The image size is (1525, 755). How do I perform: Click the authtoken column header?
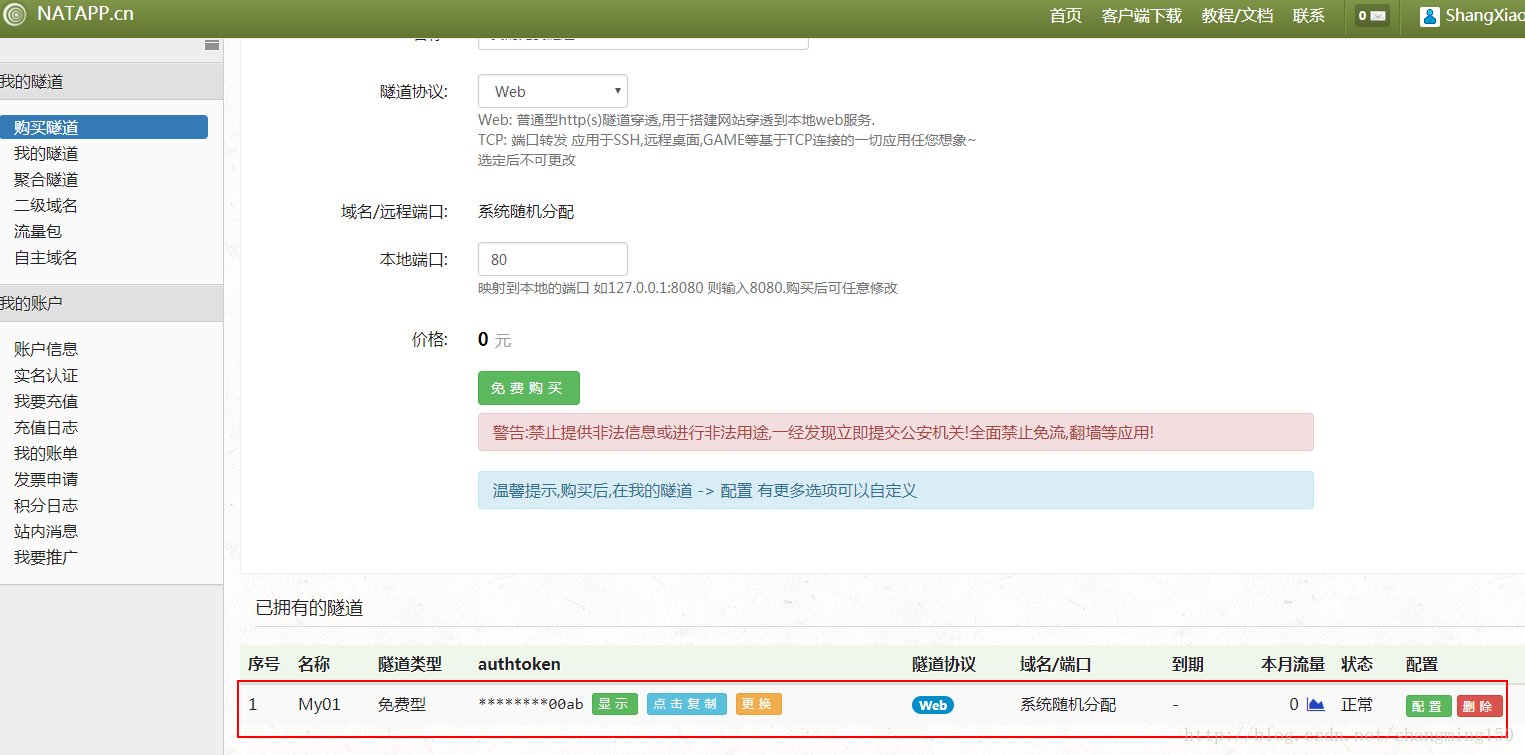[x=519, y=664]
